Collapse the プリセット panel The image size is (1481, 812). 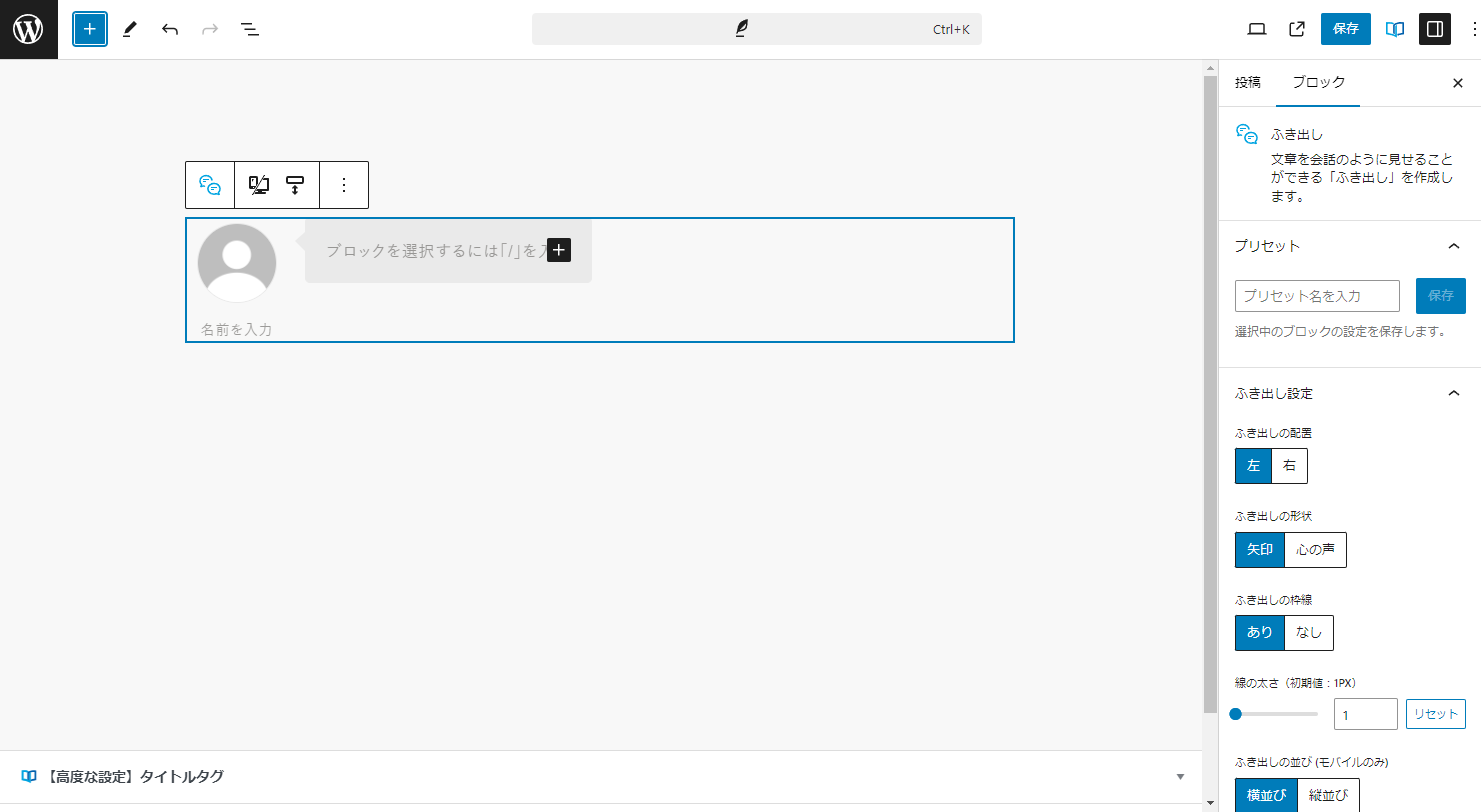(x=1349, y=246)
